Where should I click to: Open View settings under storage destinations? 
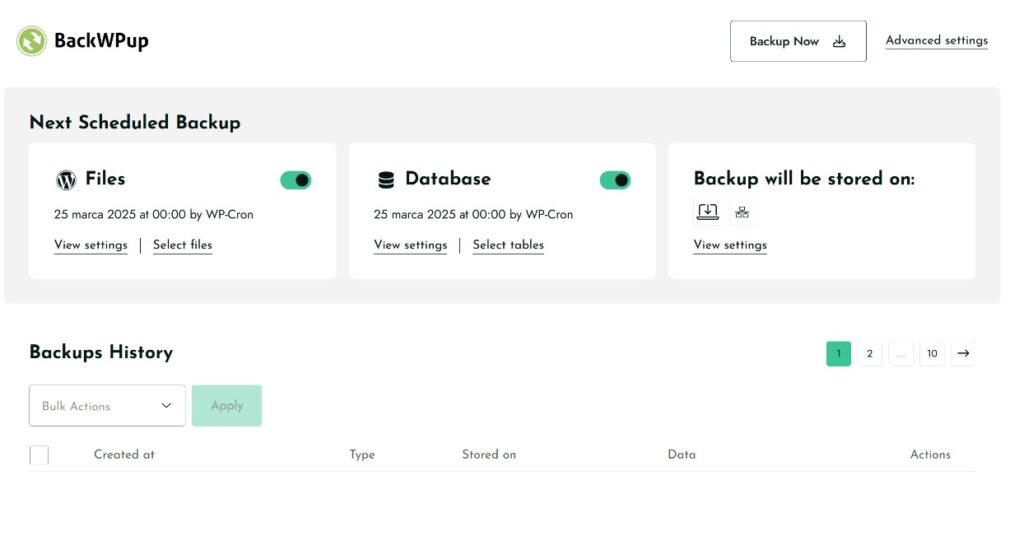[730, 245]
